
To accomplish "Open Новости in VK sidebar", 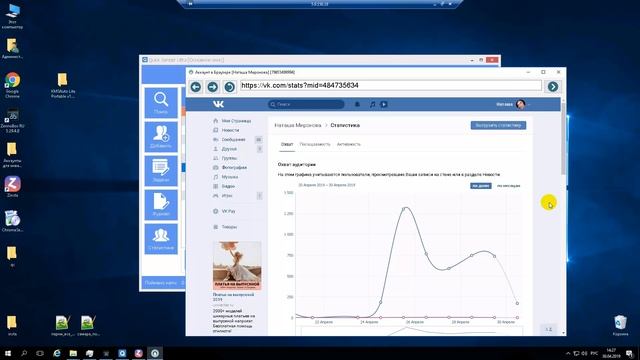I will [x=230, y=130].
